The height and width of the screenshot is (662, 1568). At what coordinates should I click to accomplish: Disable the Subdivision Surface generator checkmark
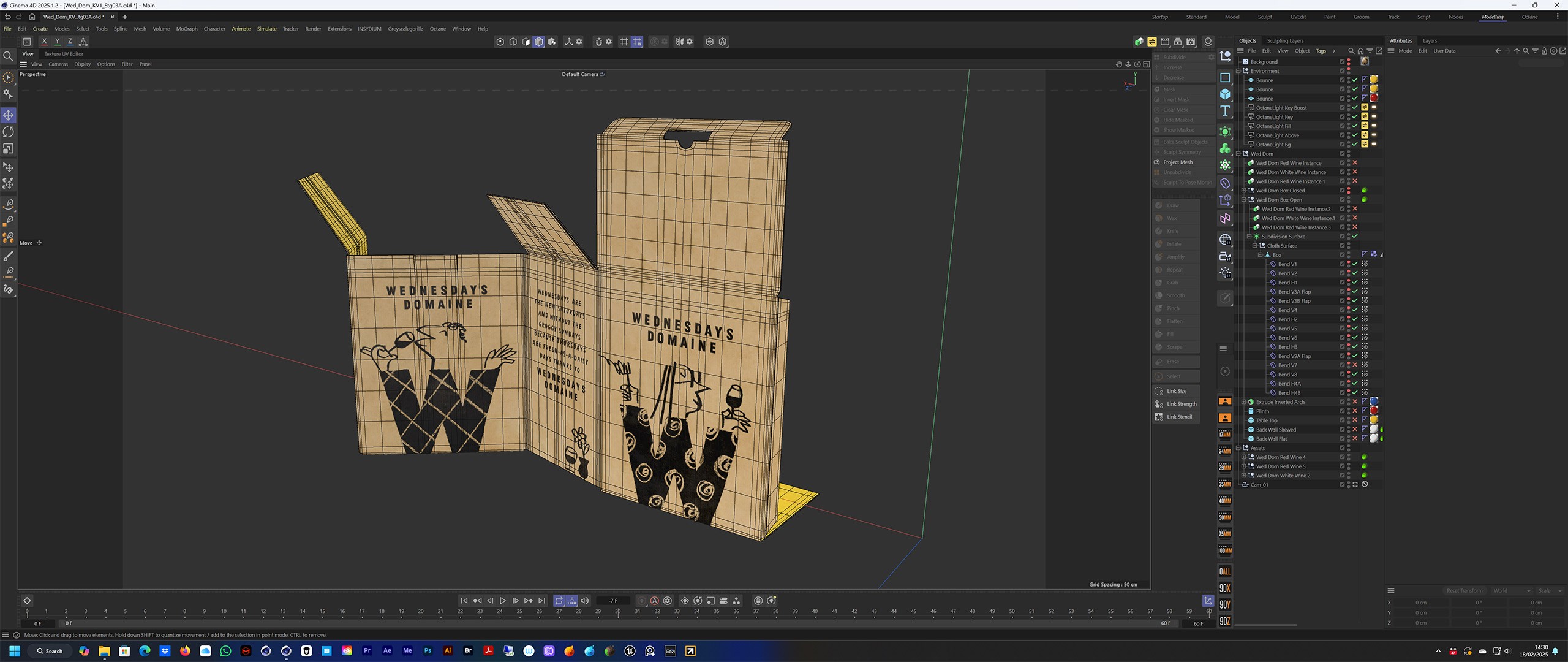[1355, 237]
